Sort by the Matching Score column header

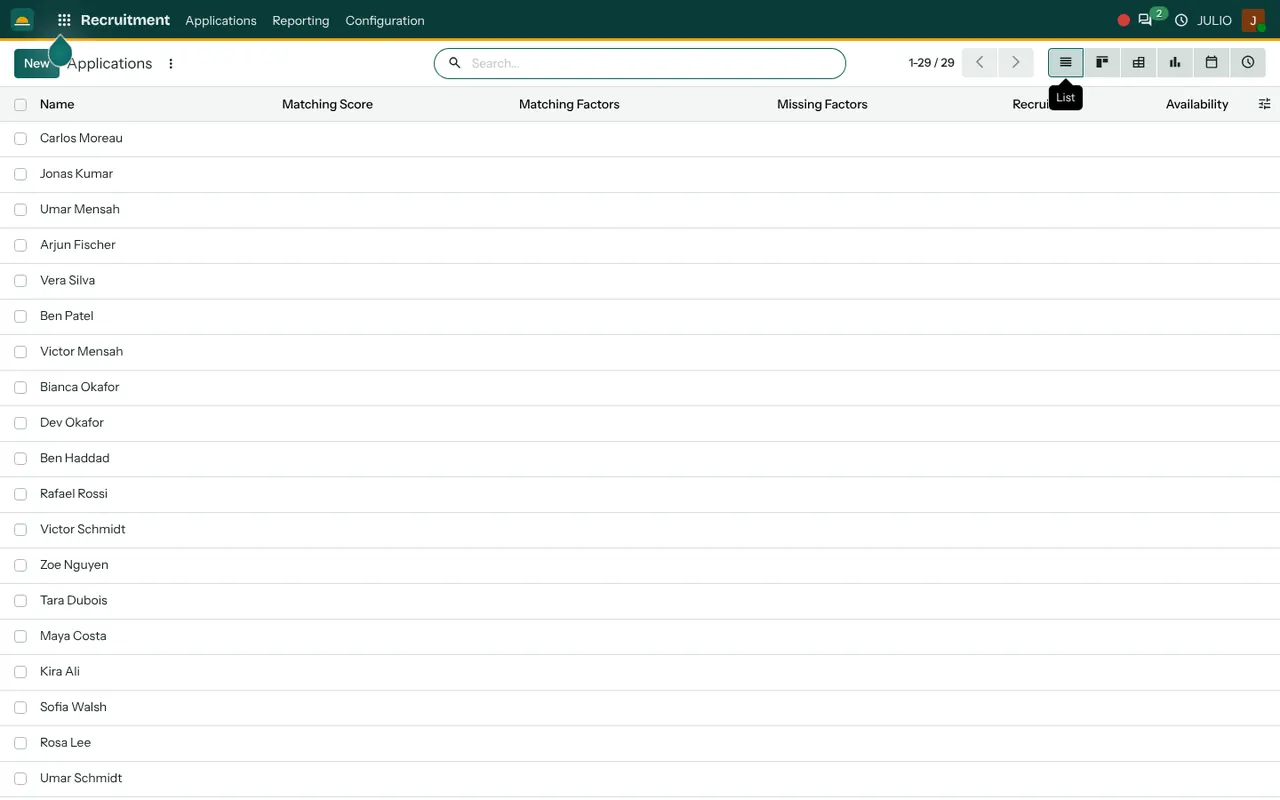pos(327,104)
